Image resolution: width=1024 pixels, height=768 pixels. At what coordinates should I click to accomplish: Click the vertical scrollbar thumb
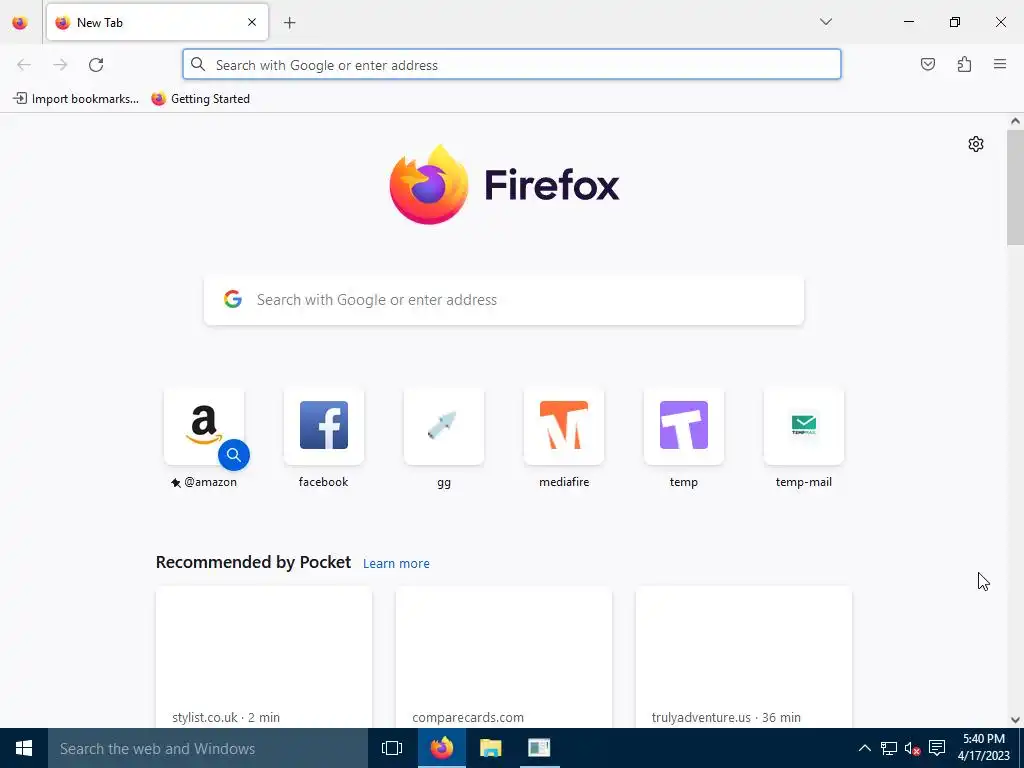pyautogui.click(x=1015, y=187)
